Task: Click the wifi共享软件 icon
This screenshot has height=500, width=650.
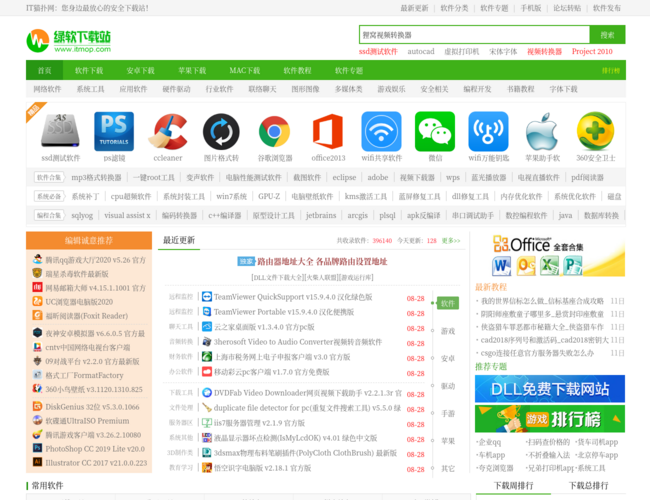Action: click(x=381, y=131)
